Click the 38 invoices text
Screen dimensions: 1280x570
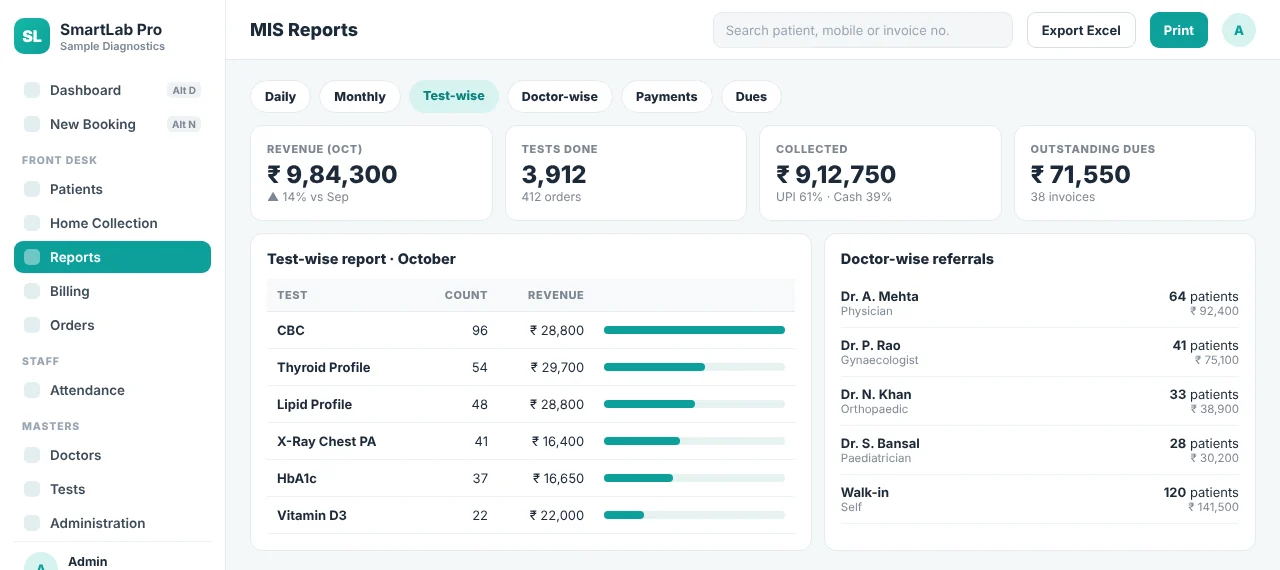1063,197
